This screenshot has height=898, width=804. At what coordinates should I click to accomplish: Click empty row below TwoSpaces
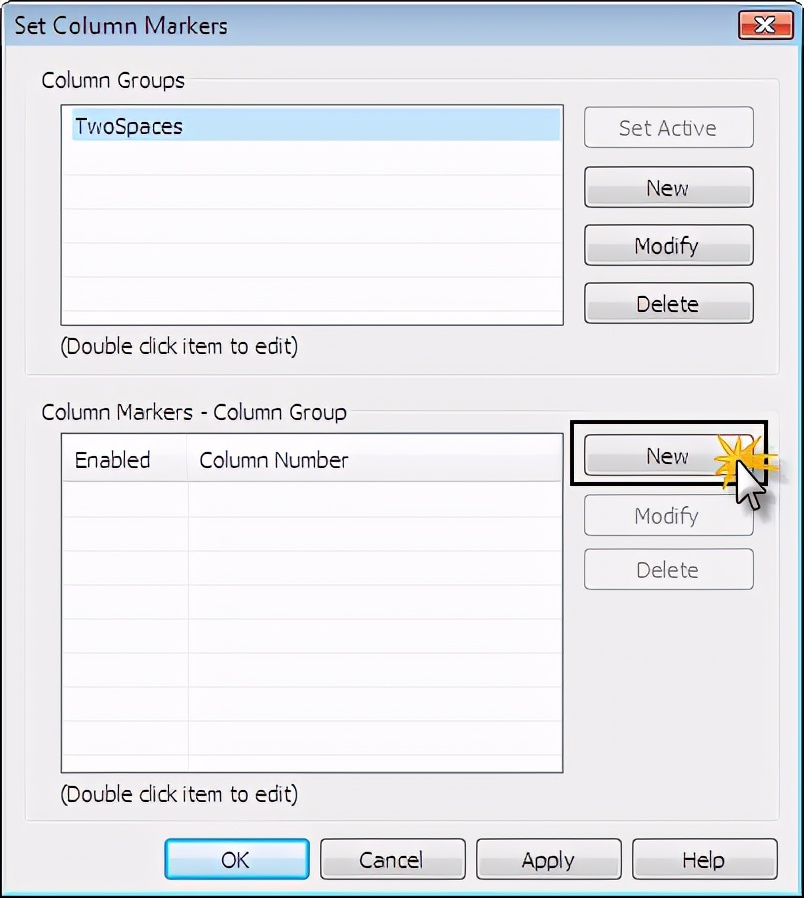312,158
